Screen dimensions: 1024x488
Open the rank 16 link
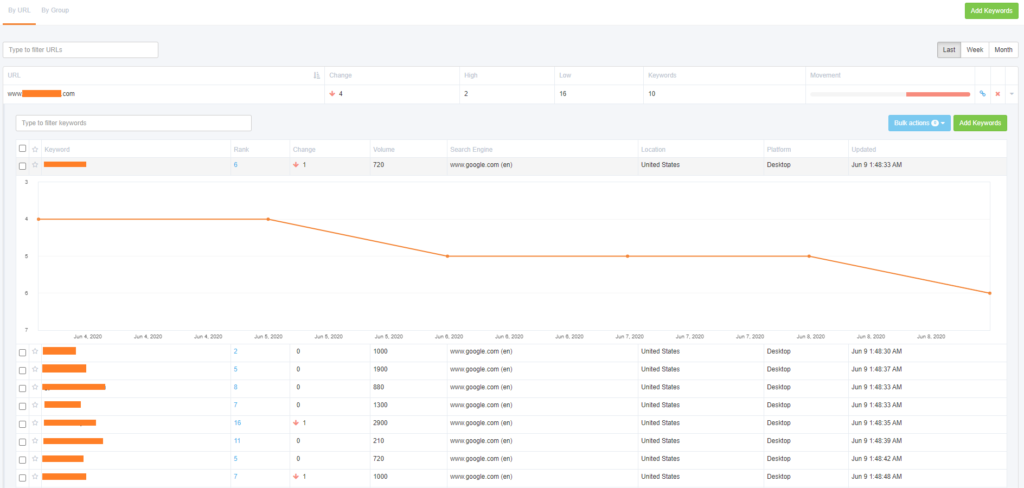coord(237,423)
